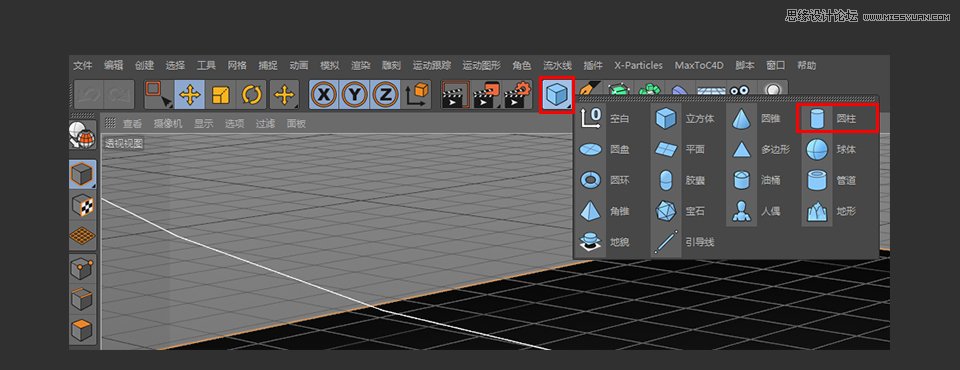Open the 编辑 (Edit) menu

click(x=114, y=66)
